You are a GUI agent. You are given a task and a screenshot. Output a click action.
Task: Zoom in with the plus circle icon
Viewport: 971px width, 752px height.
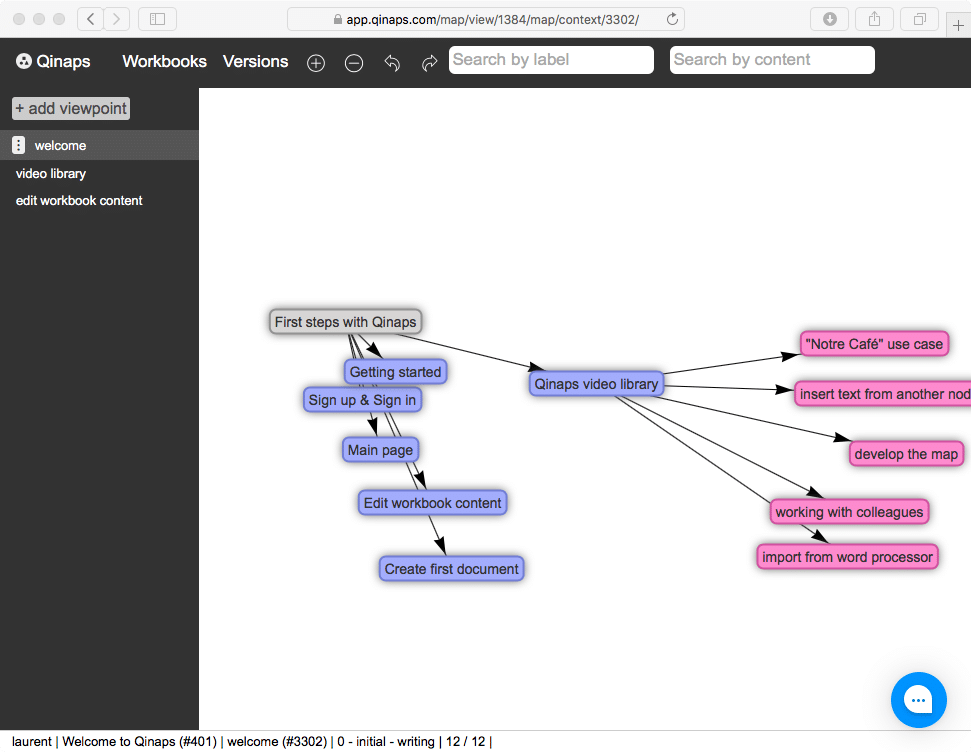316,63
